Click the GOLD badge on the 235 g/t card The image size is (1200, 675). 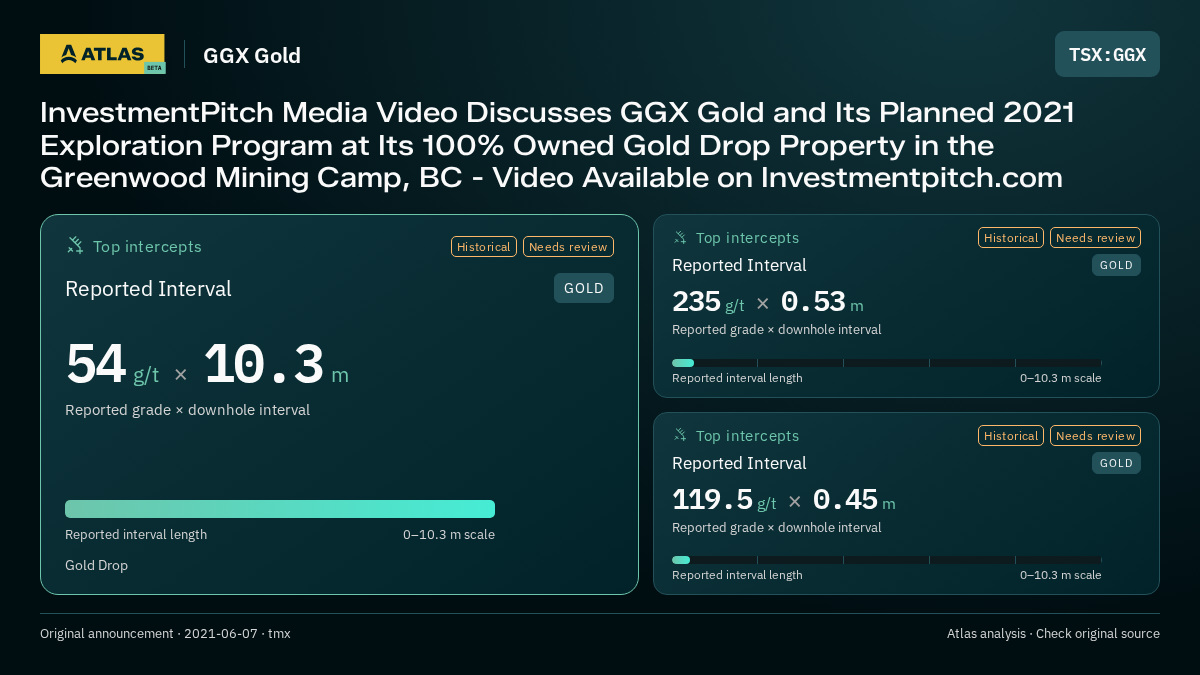click(1116, 265)
